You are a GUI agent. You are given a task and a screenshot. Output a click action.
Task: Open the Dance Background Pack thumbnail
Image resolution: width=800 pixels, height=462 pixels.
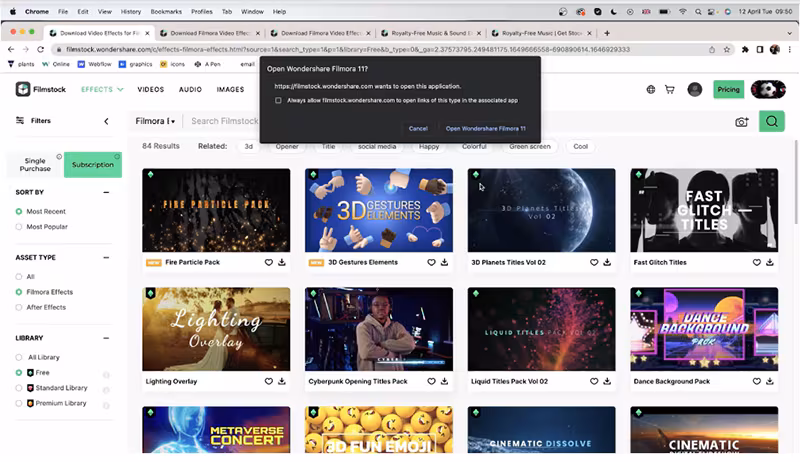(704, 329)
